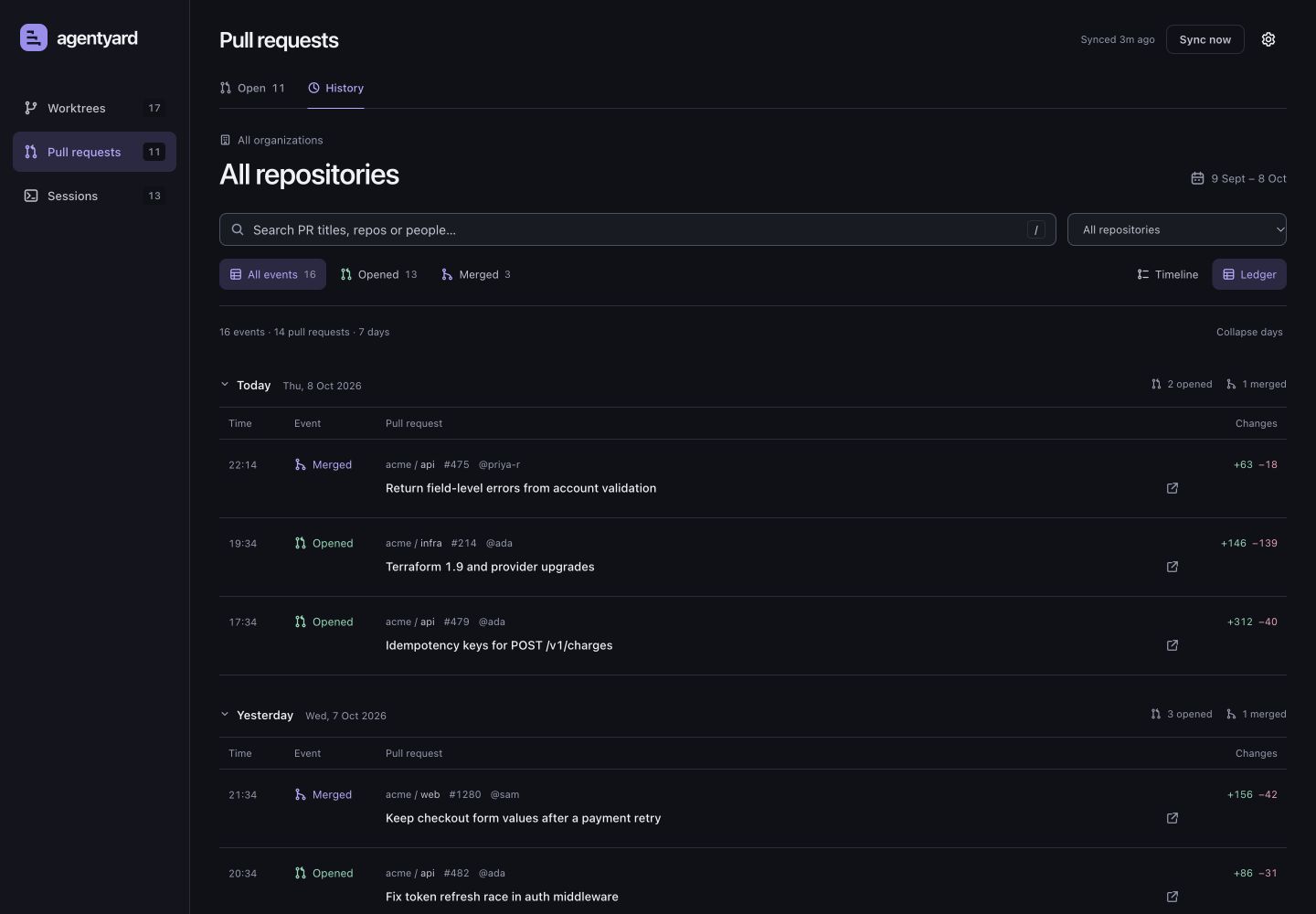Collapse the Yesterday section chevron
This screenshot has width=1316, height=914.
(225, 715)
